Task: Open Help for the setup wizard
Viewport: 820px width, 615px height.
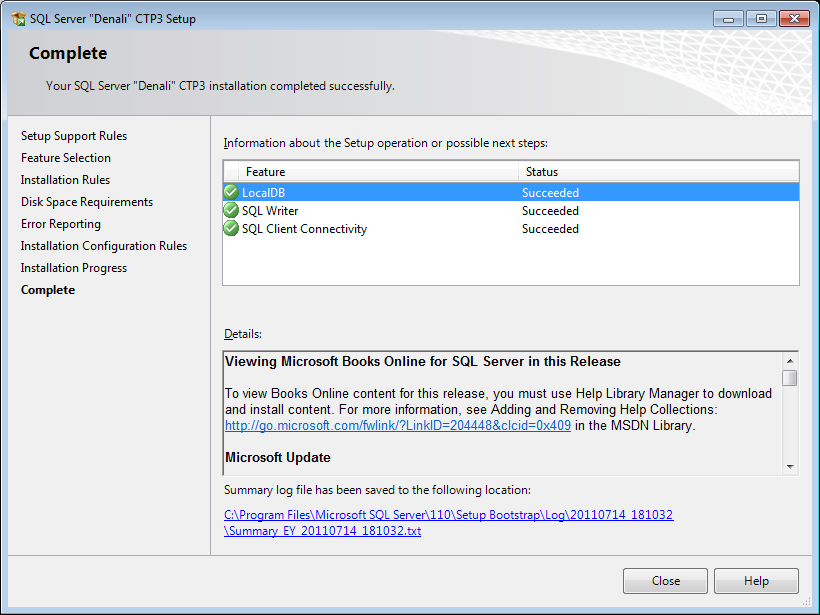Action: pos(756,580)
